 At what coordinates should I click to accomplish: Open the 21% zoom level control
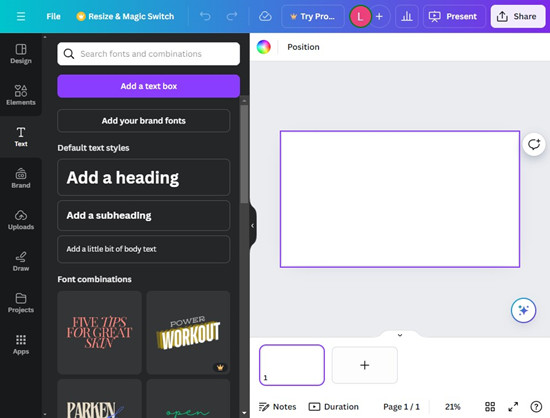pyautogui.click(x=452, y=407)
